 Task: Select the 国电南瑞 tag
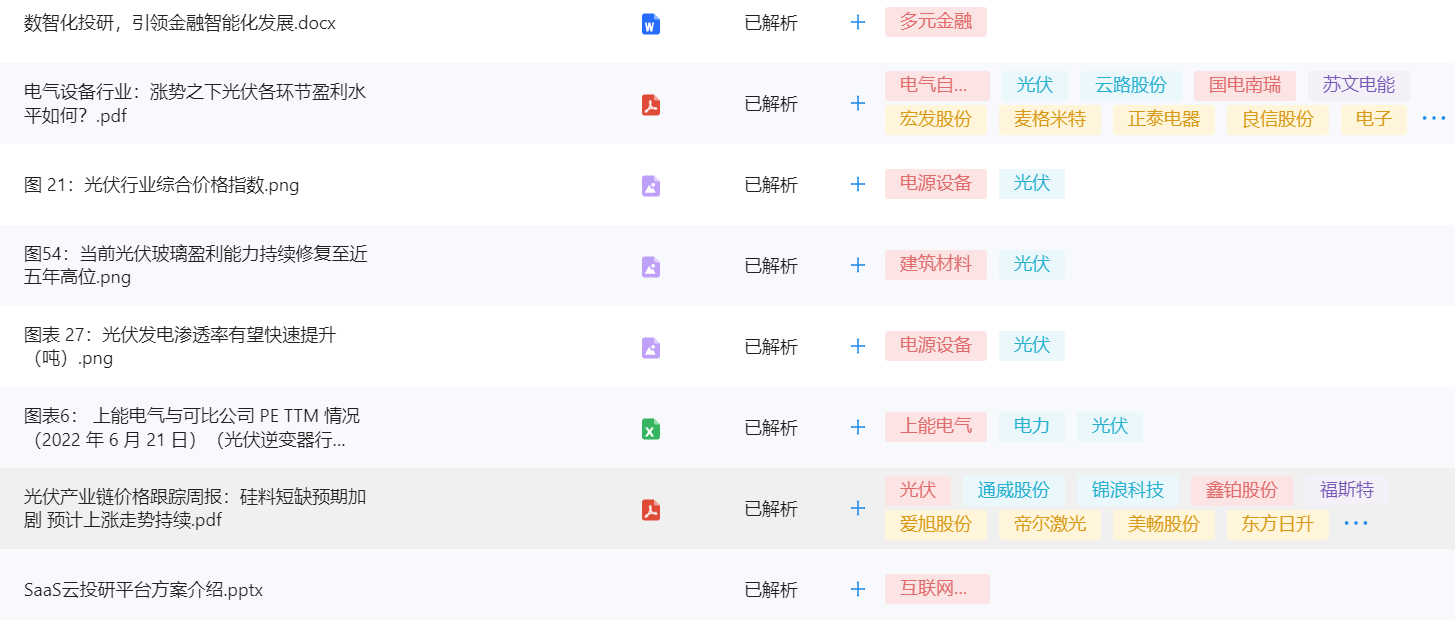(x=1244, y=85)
